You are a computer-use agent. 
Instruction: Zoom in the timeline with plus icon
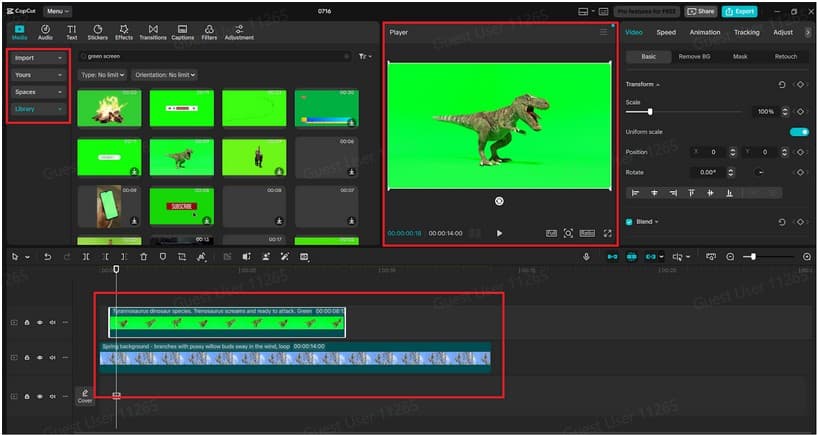807,257
